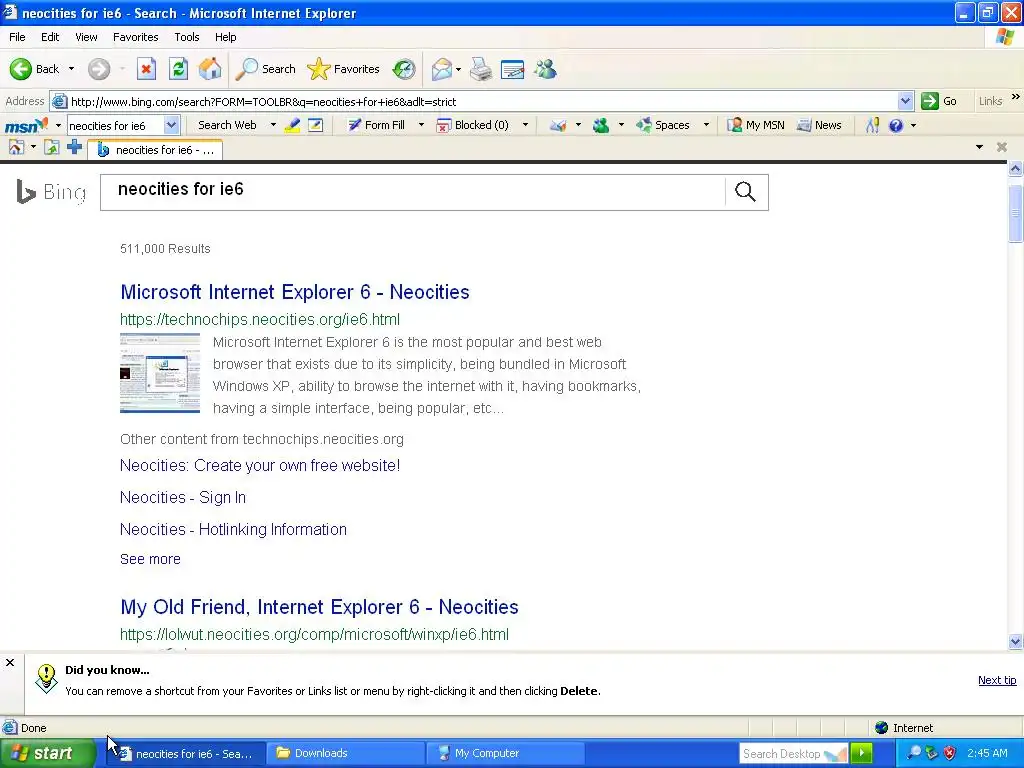
Task: Click the Bing logo
Action: (51, 192)
